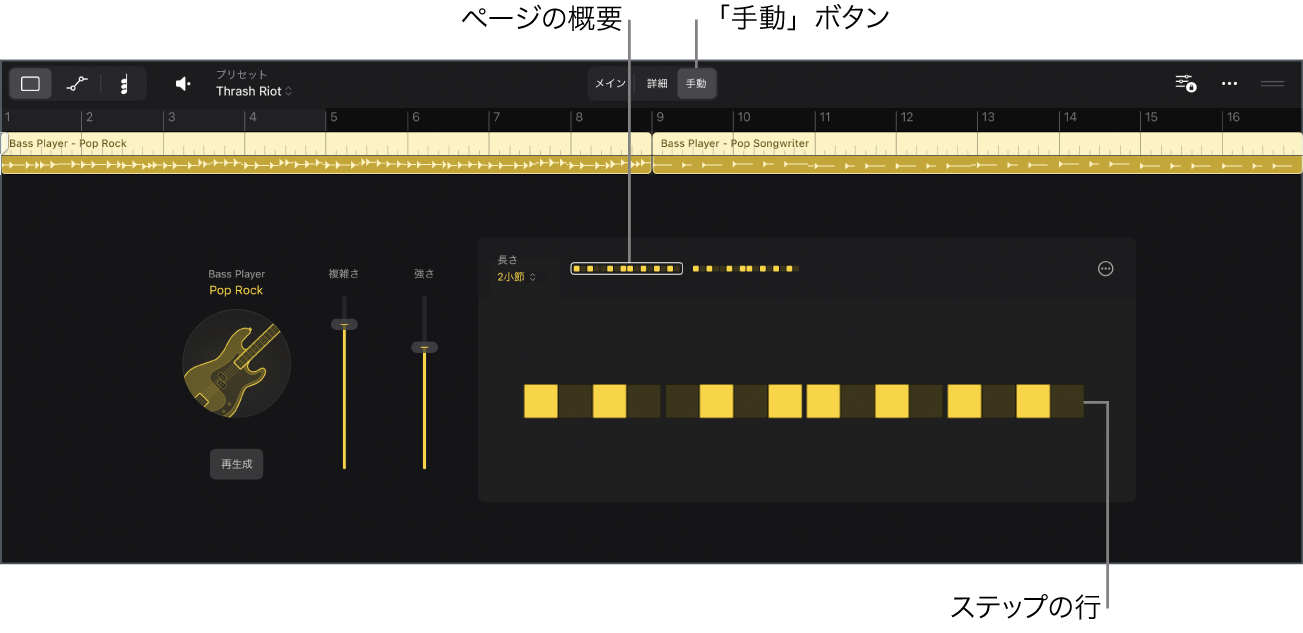The width and height of the screenshot is (1303, 633).
Task: Toggle the sixth step in the step row
Action: coord(716,401)
